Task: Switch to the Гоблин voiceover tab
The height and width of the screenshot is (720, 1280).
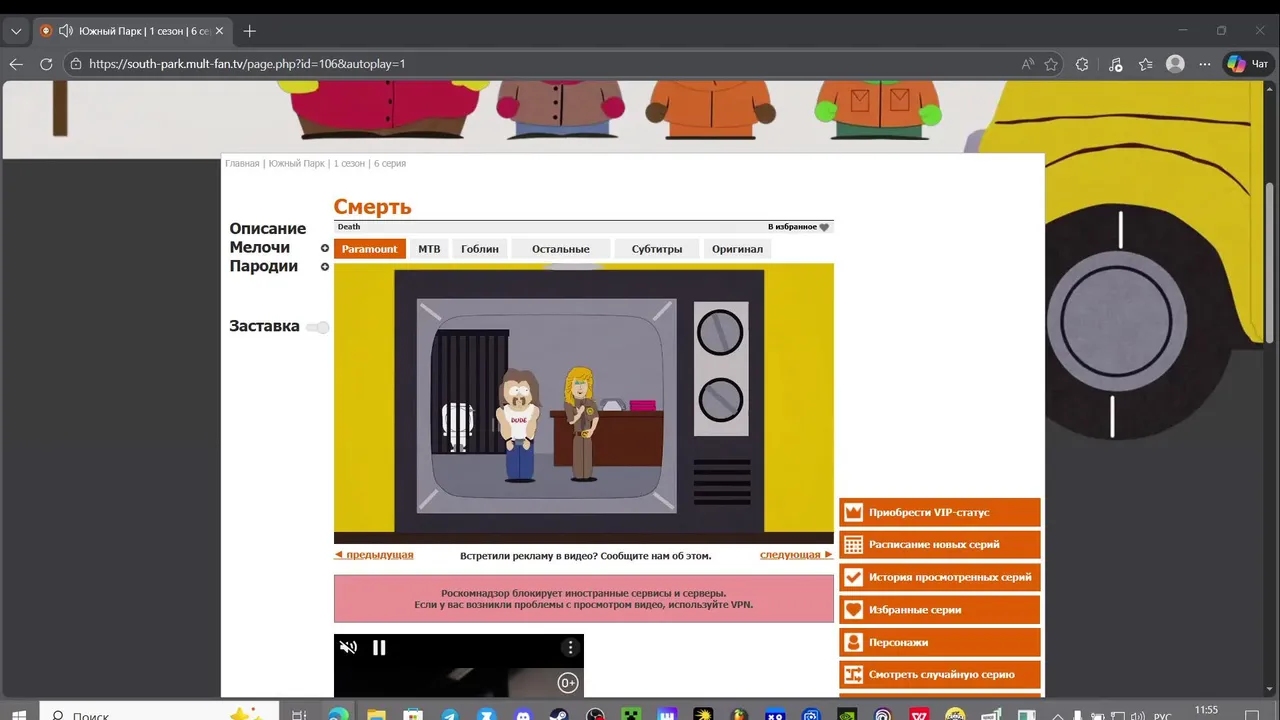Action: point(480,249)
